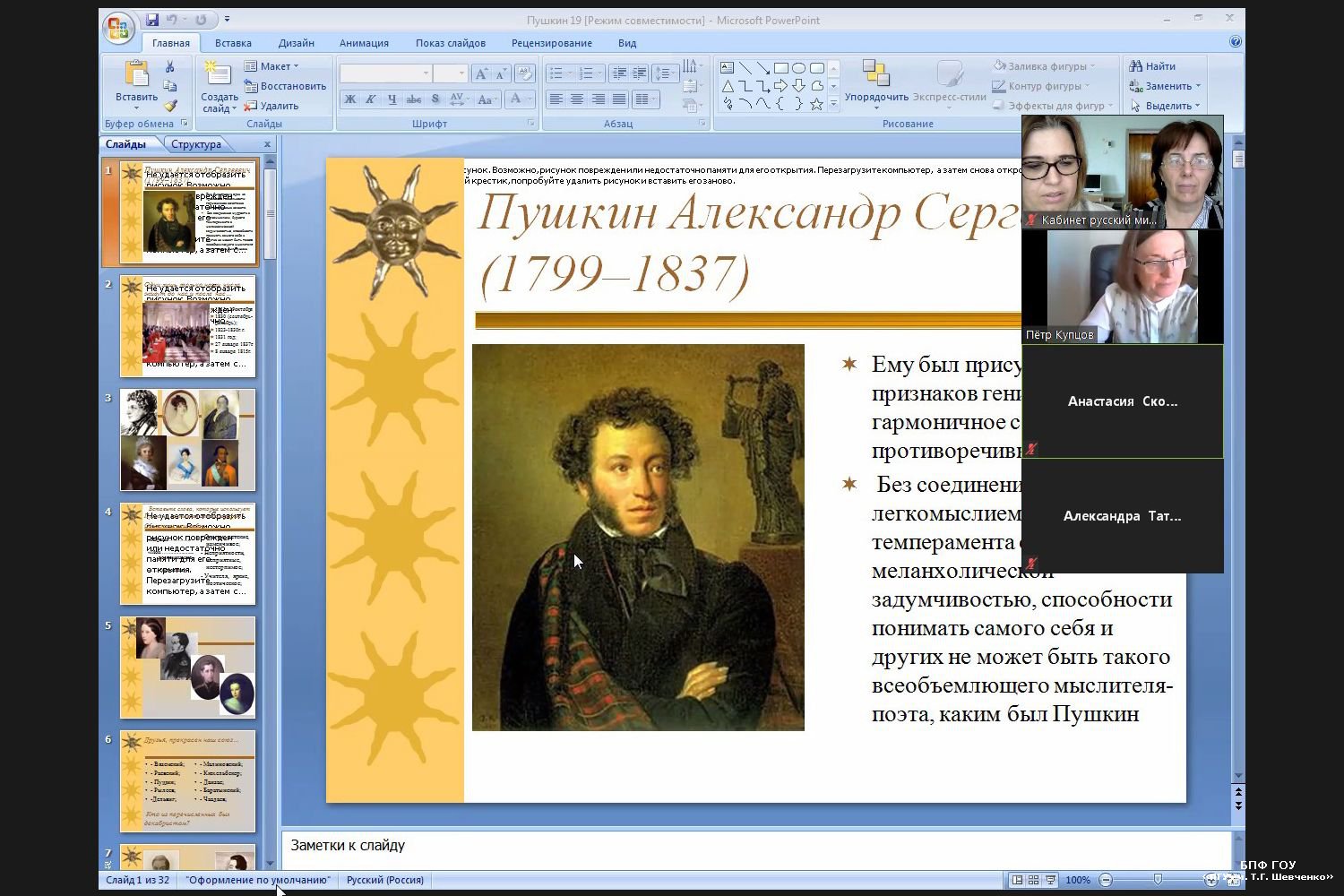Align text left in Абзац group
Image resolution: width=1344 pixels, height=896 pixels.
[556, 99]
